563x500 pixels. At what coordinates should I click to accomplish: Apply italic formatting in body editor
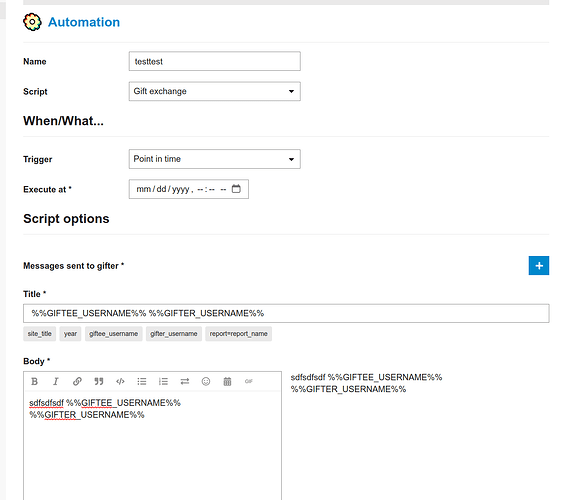(56, 381)
